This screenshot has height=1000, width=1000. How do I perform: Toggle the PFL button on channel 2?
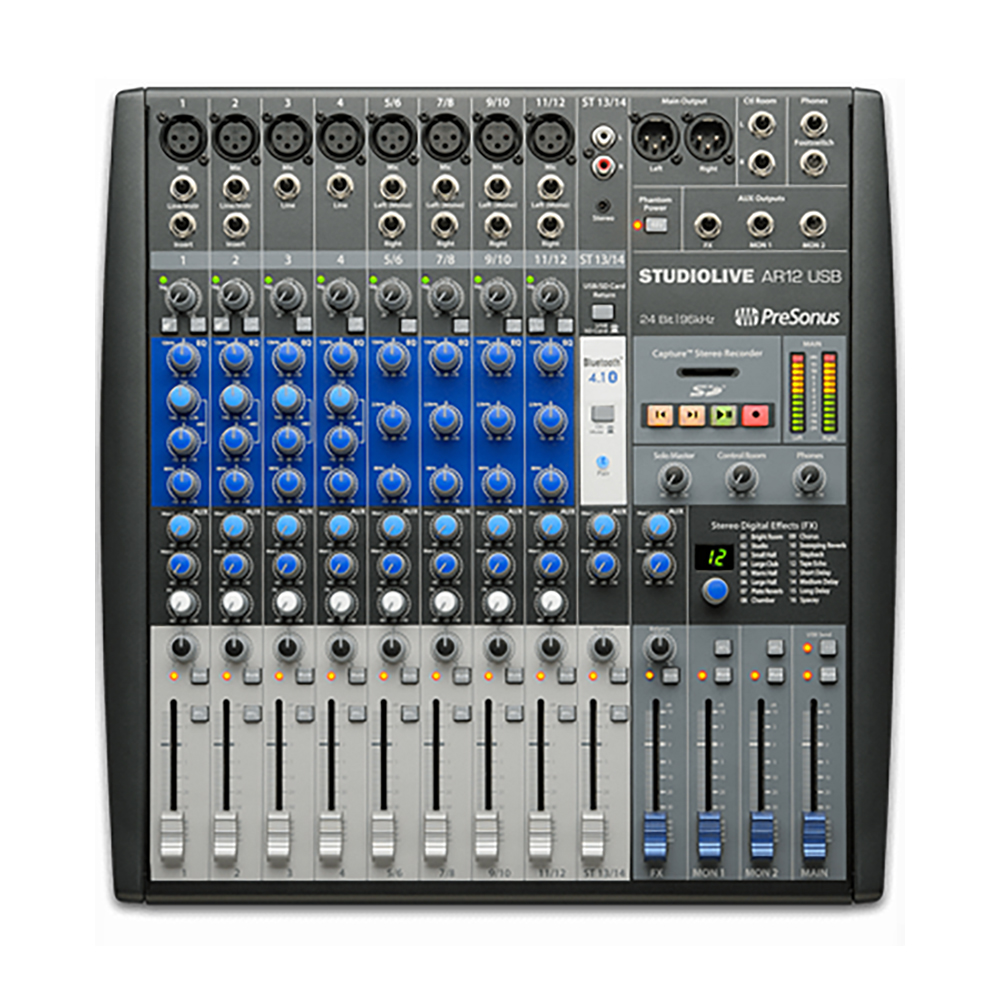(253, 714)
